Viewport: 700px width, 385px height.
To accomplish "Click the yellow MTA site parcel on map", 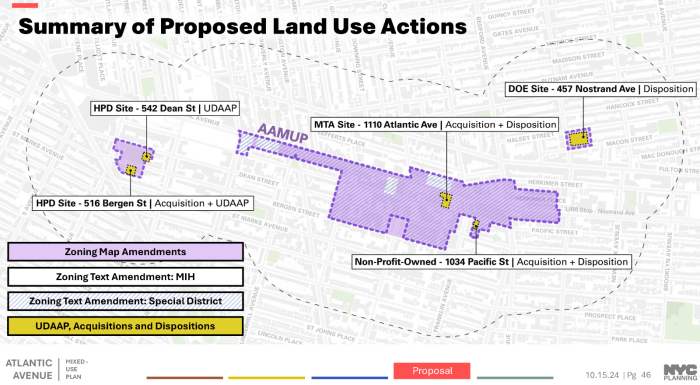I will (x=446, y=200).
